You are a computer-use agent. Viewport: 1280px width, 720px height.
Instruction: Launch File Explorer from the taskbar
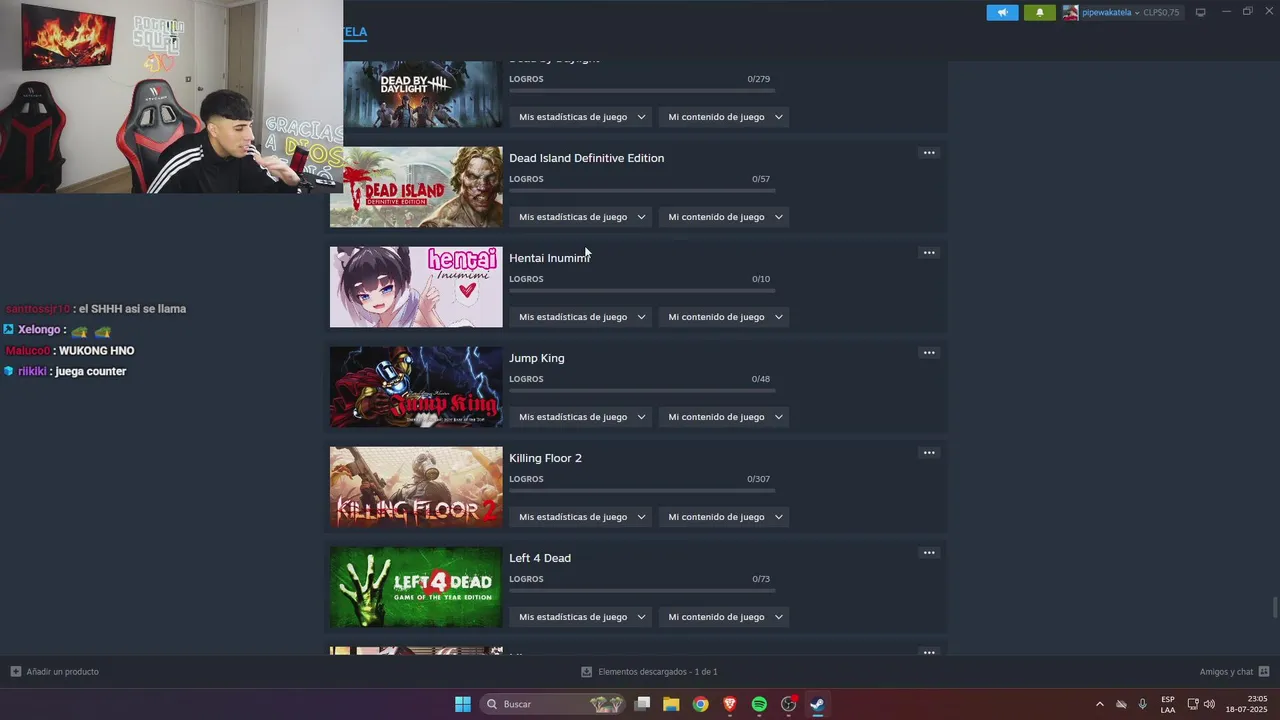(671, 704)
